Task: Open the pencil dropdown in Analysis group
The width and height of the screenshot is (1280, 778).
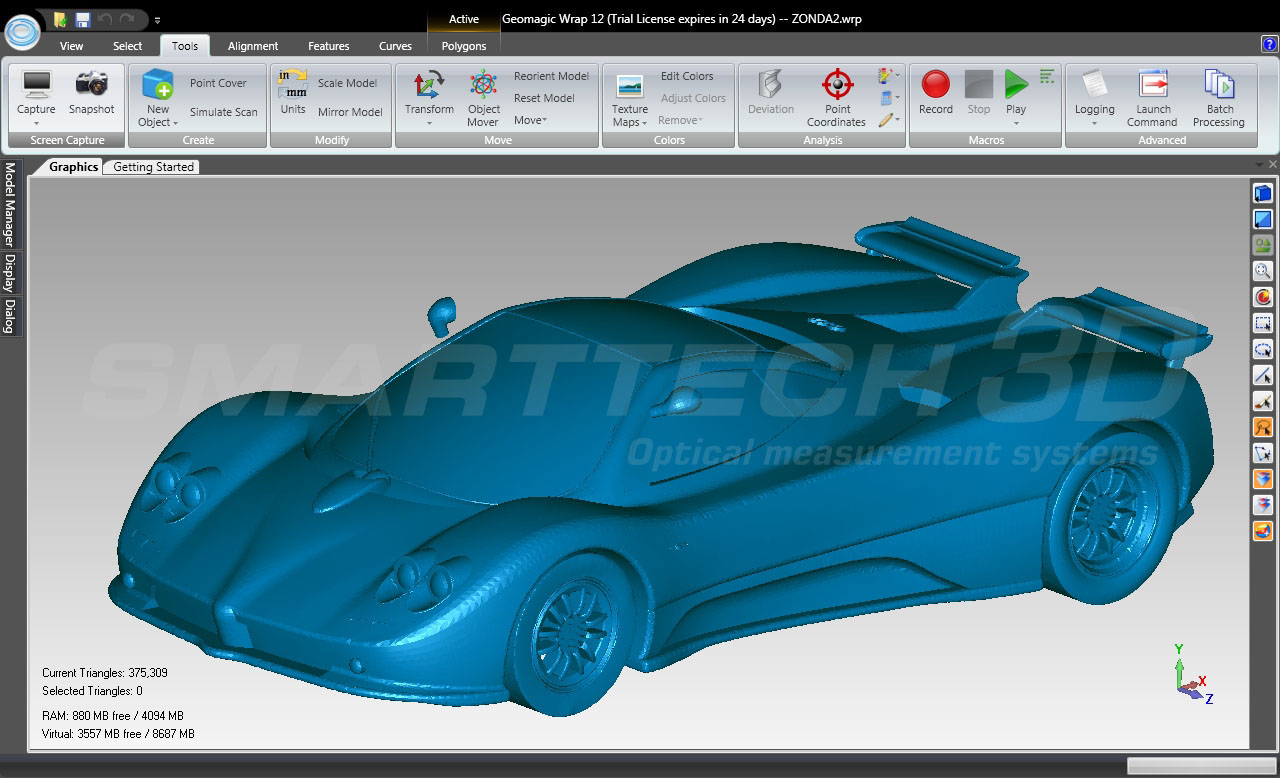Action: (x=889, y=120)
